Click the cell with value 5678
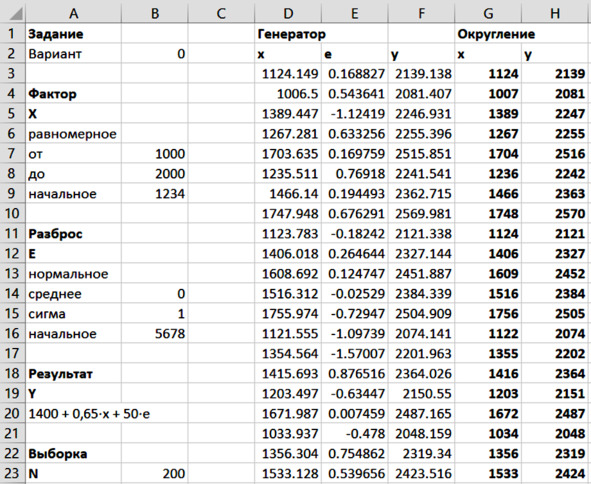This screenshot has width=591, height=484. [x=155, y=334]
